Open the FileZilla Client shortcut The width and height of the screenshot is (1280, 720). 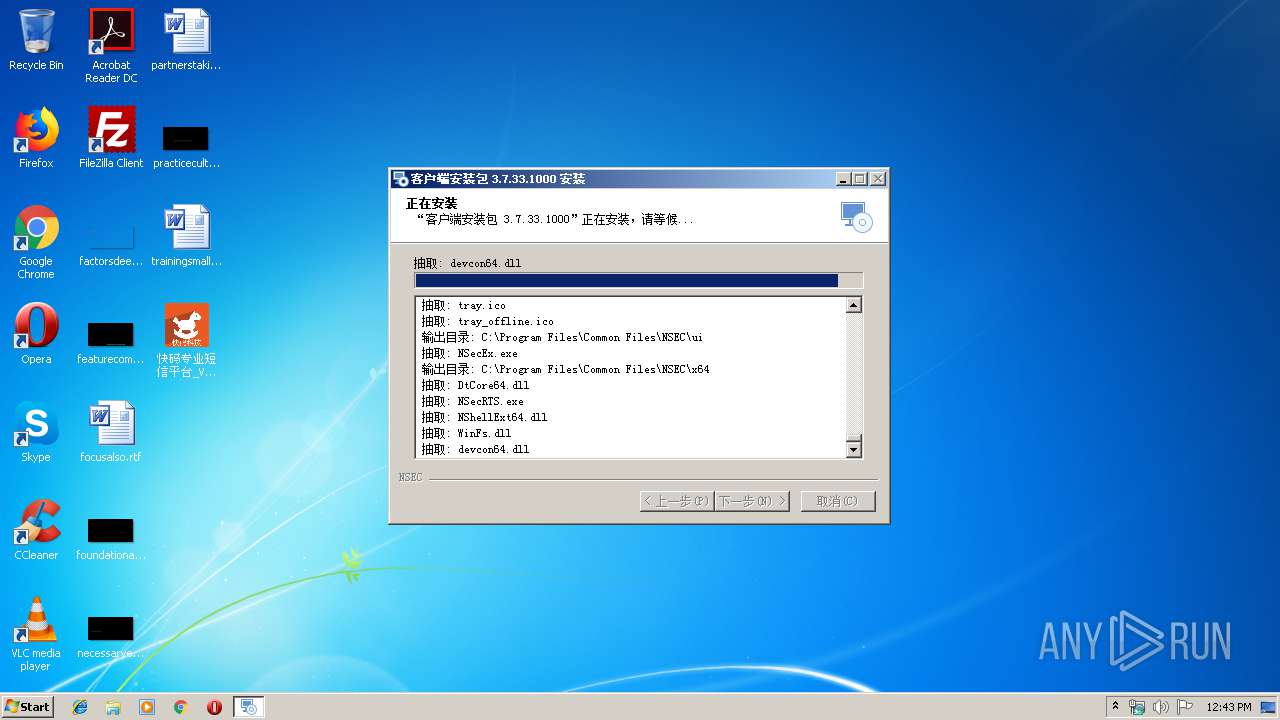[x=111, y=138]
